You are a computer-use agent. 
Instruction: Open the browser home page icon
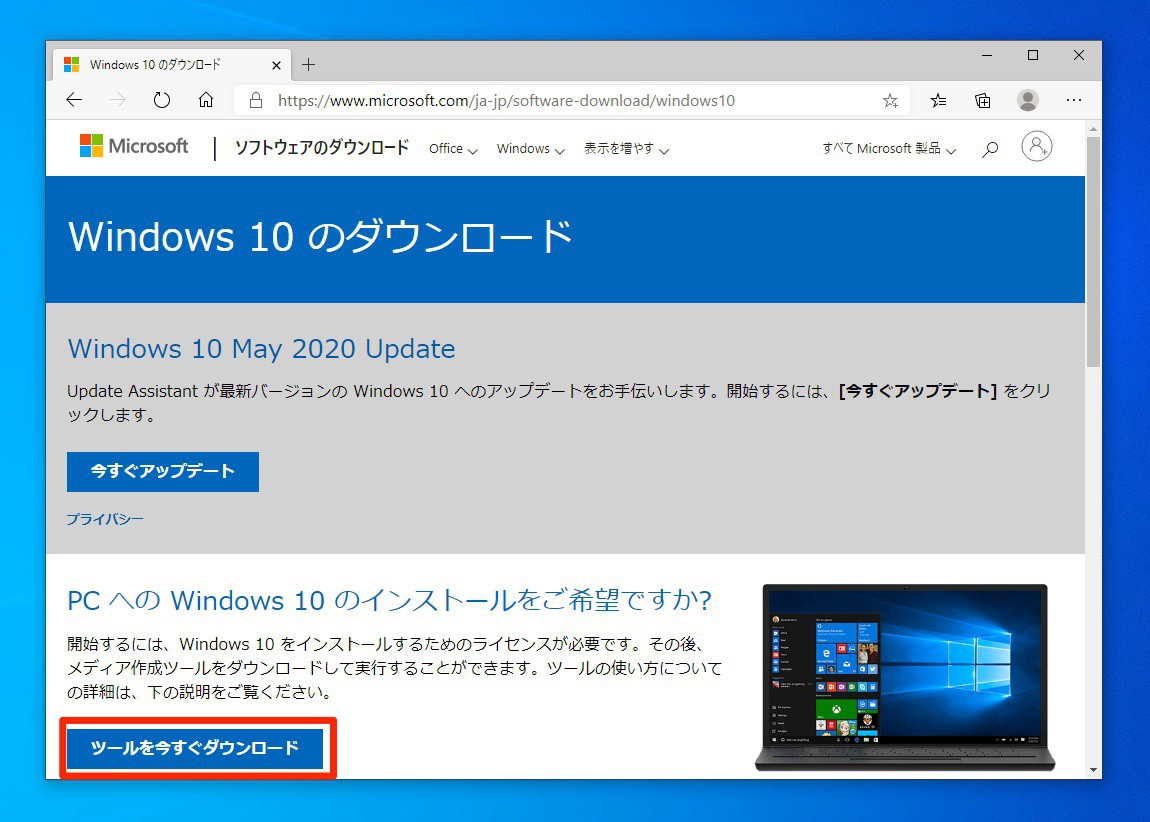tap(206, 100)
